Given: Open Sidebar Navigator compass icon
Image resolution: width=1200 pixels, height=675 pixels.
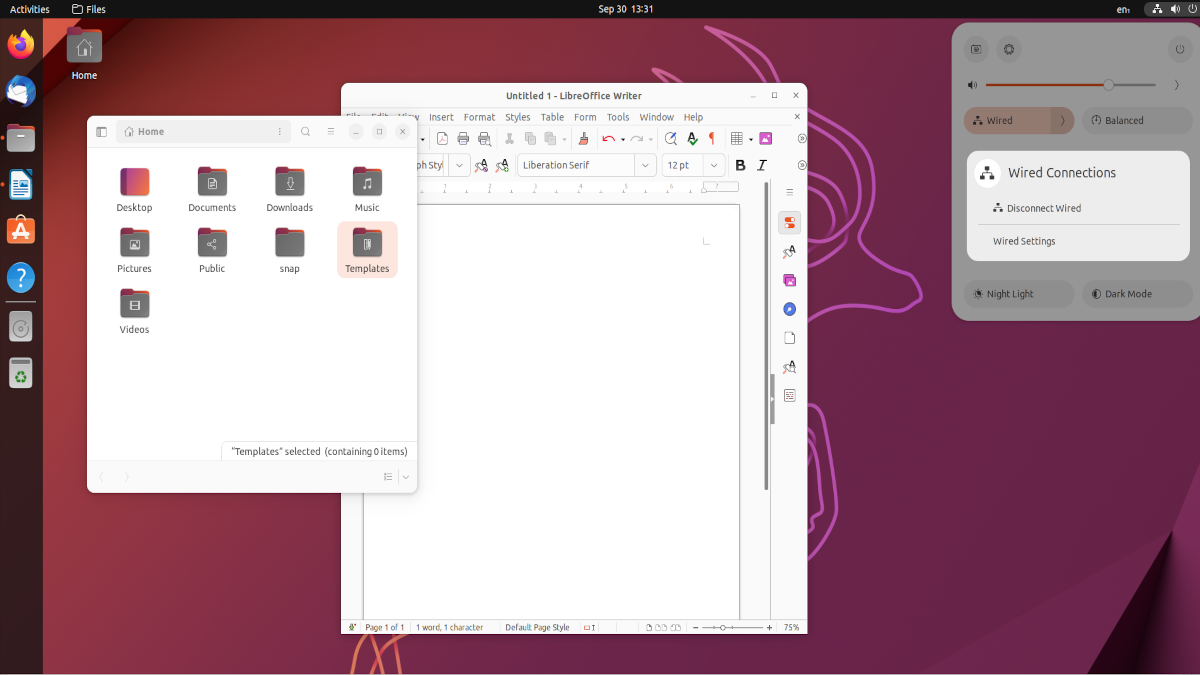Looking at the screenshot, I should (x=790, y=309).
